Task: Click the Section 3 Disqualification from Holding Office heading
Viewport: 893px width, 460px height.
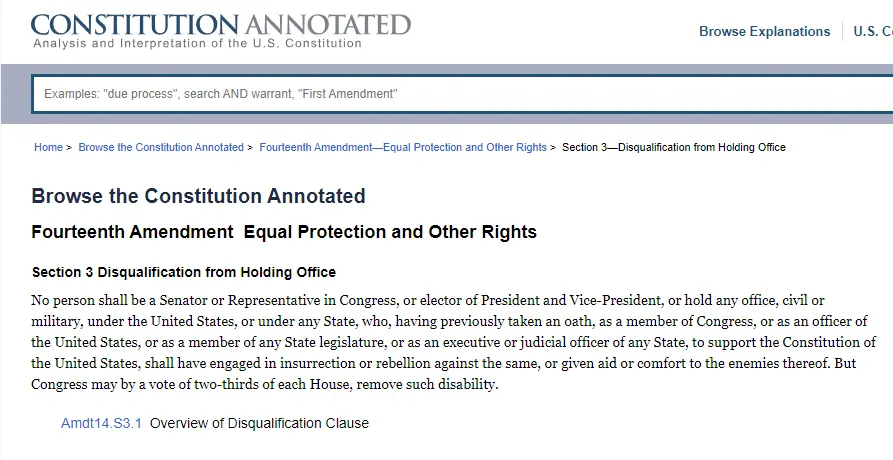Action: click(184, 272)
